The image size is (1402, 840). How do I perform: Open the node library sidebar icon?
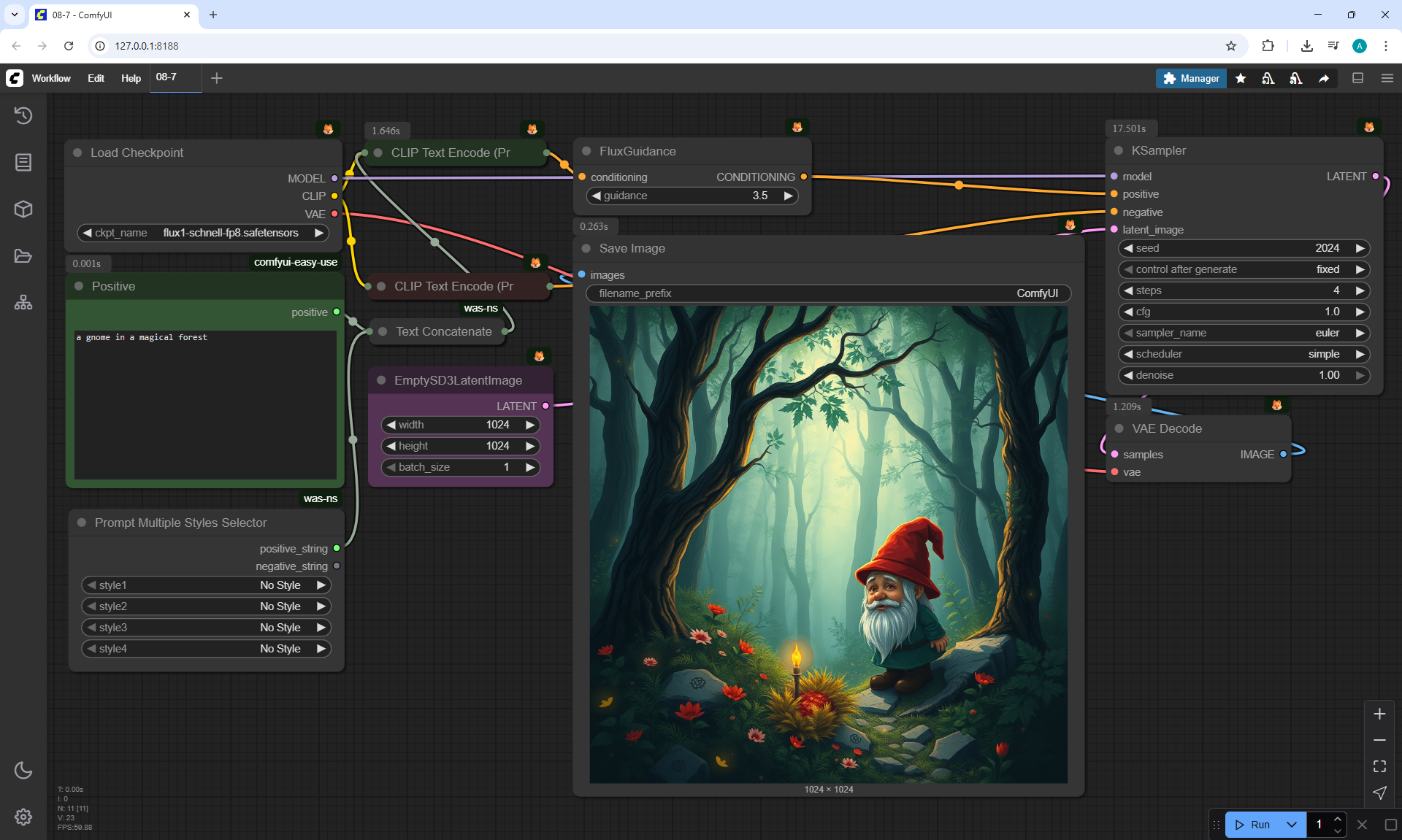click(23, 162)
